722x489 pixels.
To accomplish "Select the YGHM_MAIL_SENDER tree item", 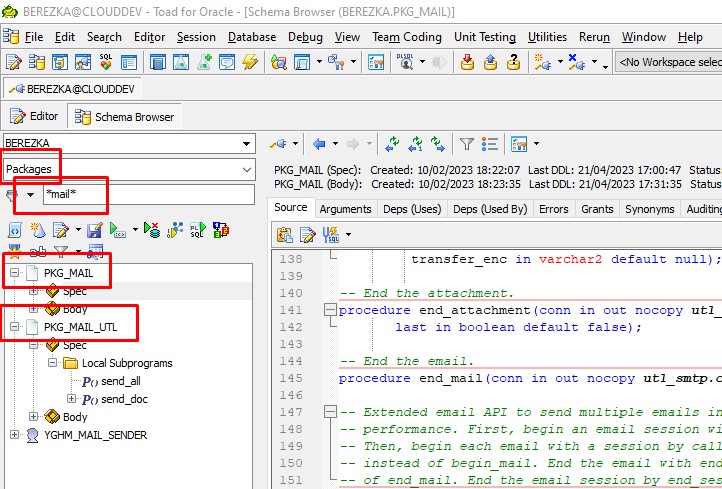I will [95, 435].
